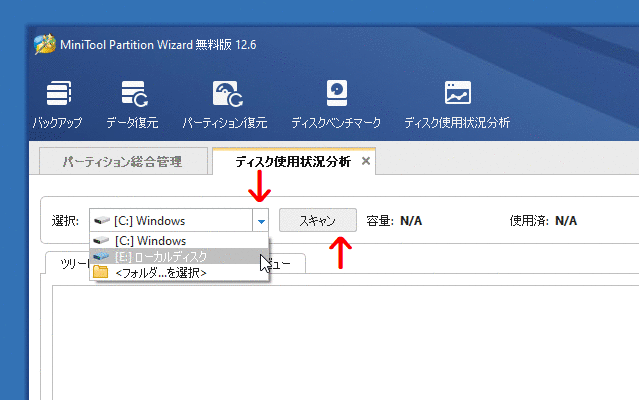Click the drive selection box showing [C:] Windows
This screenshot has width=639, height=400.
(x=170, y=221)
